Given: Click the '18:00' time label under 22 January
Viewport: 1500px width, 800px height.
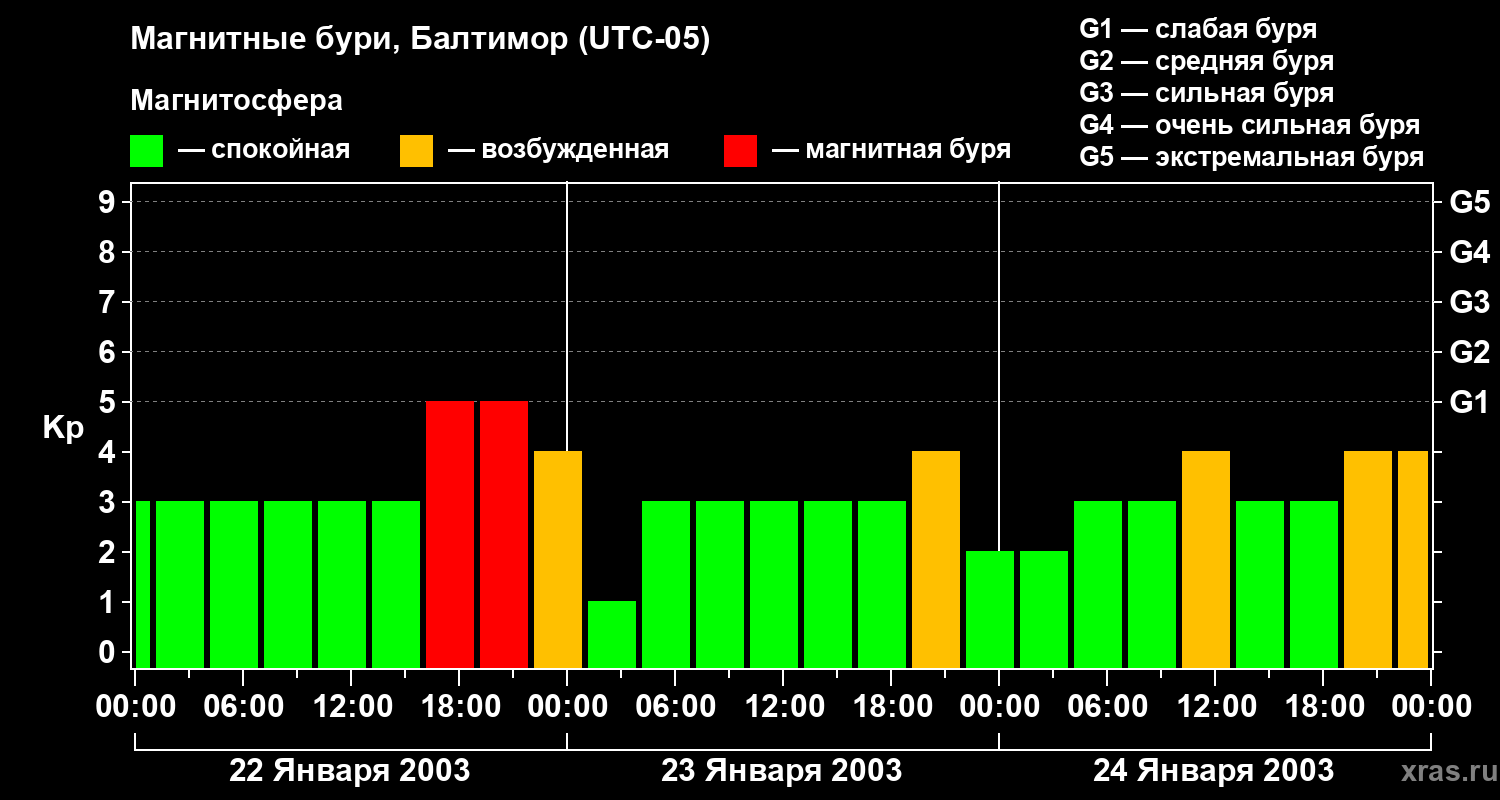Looking at the screenshot, I should pyautogui.click(x=459, y=707).
